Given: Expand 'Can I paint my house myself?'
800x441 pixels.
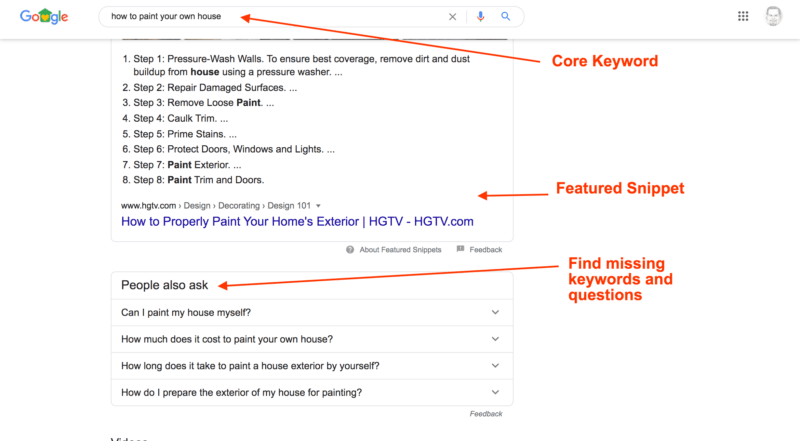Looking at the screenshot, I should (x=312, y=312).
